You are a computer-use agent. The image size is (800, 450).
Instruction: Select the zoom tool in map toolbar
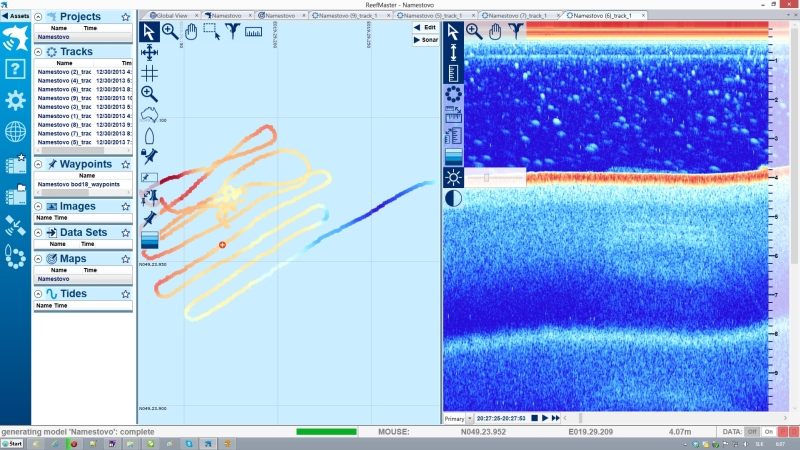(170, 31)
